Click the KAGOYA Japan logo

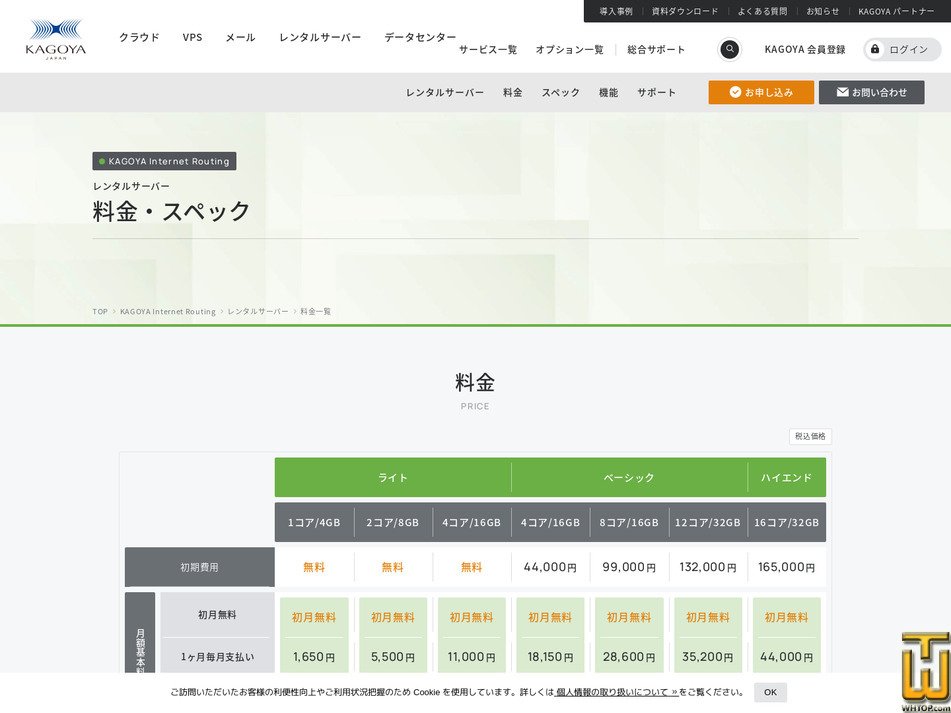click(56, 39)
